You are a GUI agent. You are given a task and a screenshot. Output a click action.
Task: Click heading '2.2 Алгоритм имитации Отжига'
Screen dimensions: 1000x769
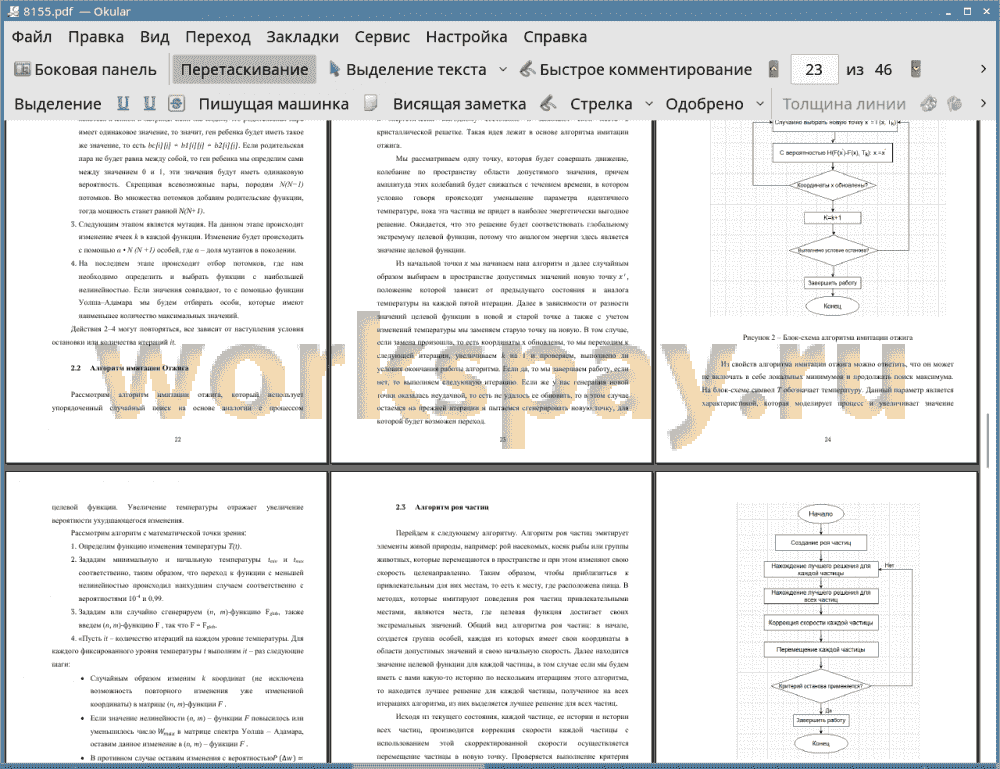point(129,368)
